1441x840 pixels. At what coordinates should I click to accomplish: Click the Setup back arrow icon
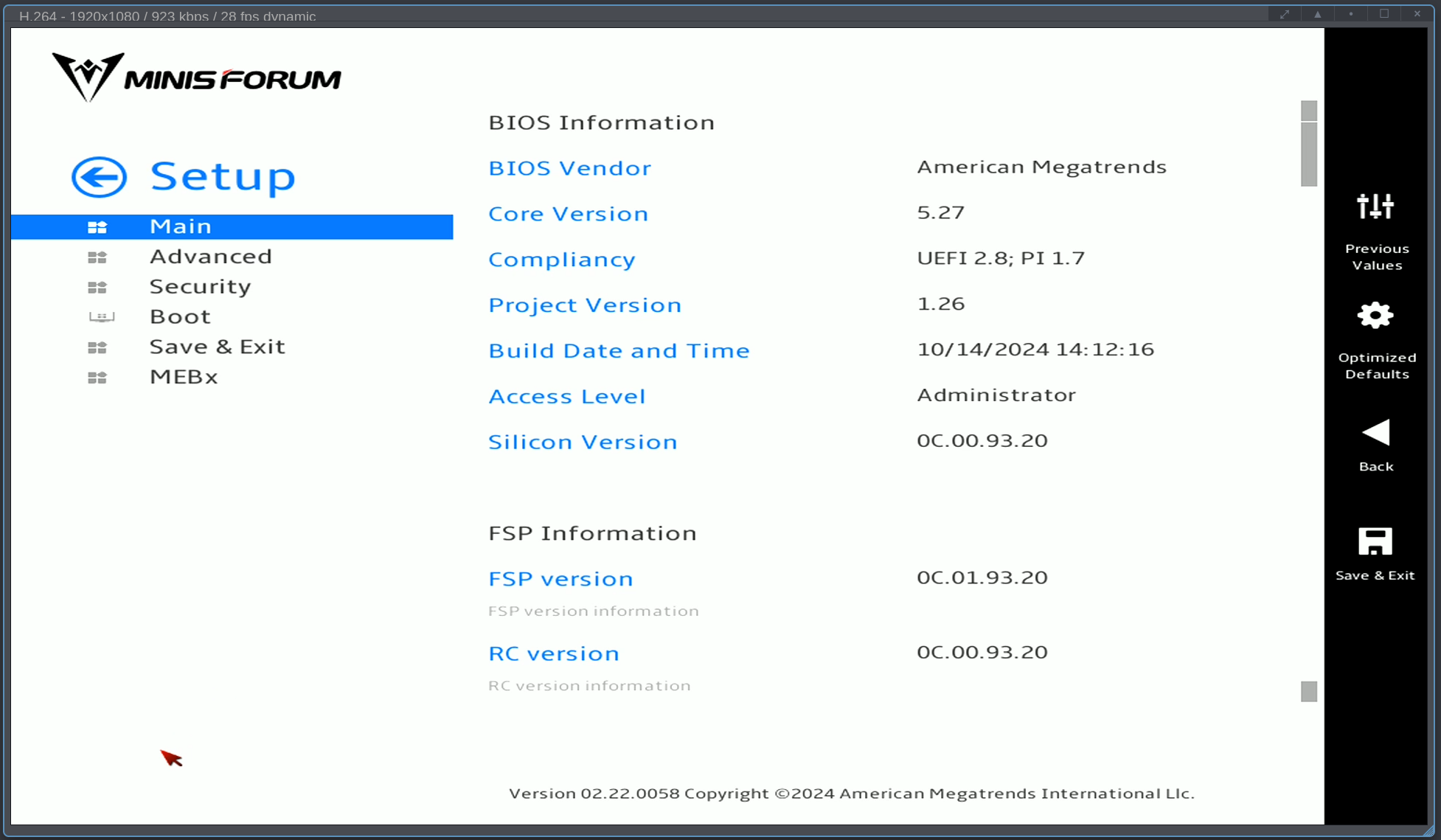[x=99, y=177]
